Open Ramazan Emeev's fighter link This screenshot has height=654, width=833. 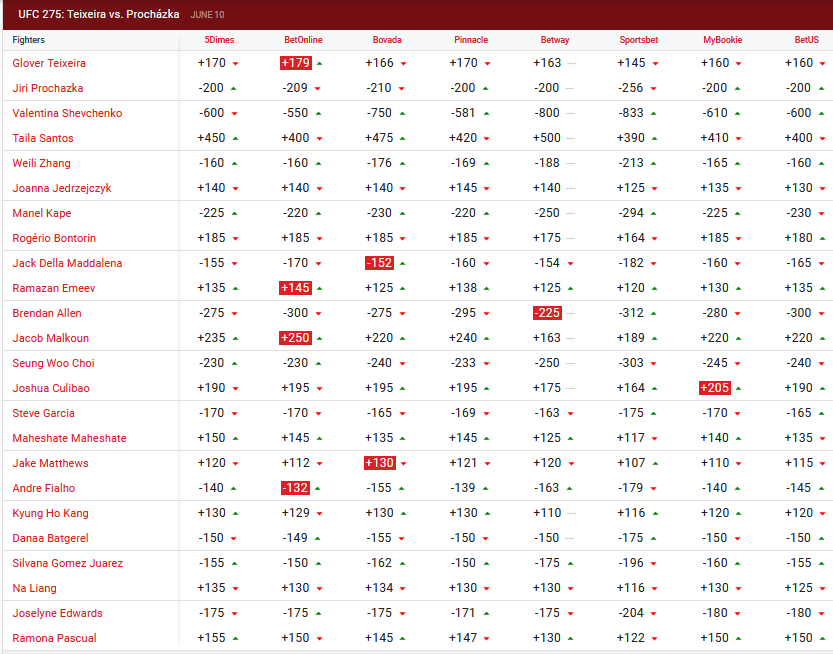coord(54,288)
